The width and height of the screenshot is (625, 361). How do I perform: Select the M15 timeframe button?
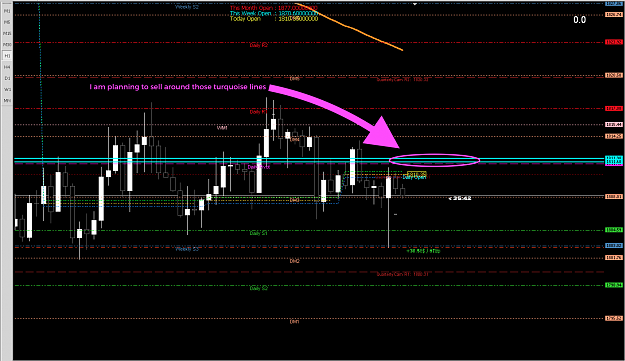7,33
